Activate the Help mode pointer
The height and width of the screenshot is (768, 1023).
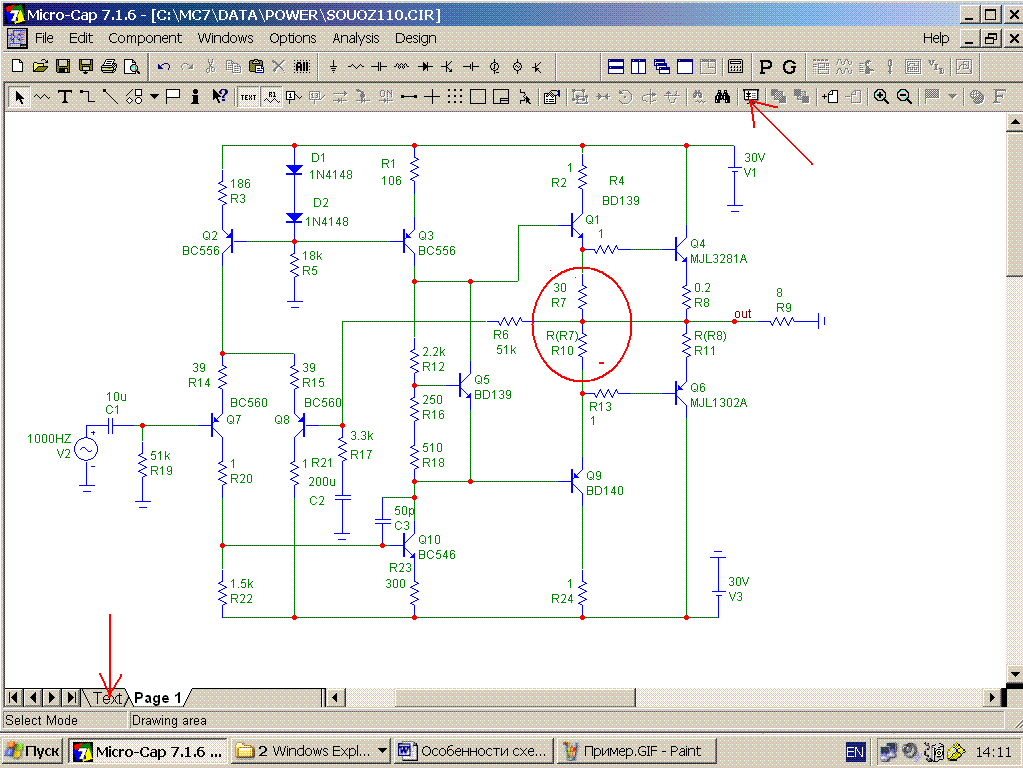coord(220,97)
